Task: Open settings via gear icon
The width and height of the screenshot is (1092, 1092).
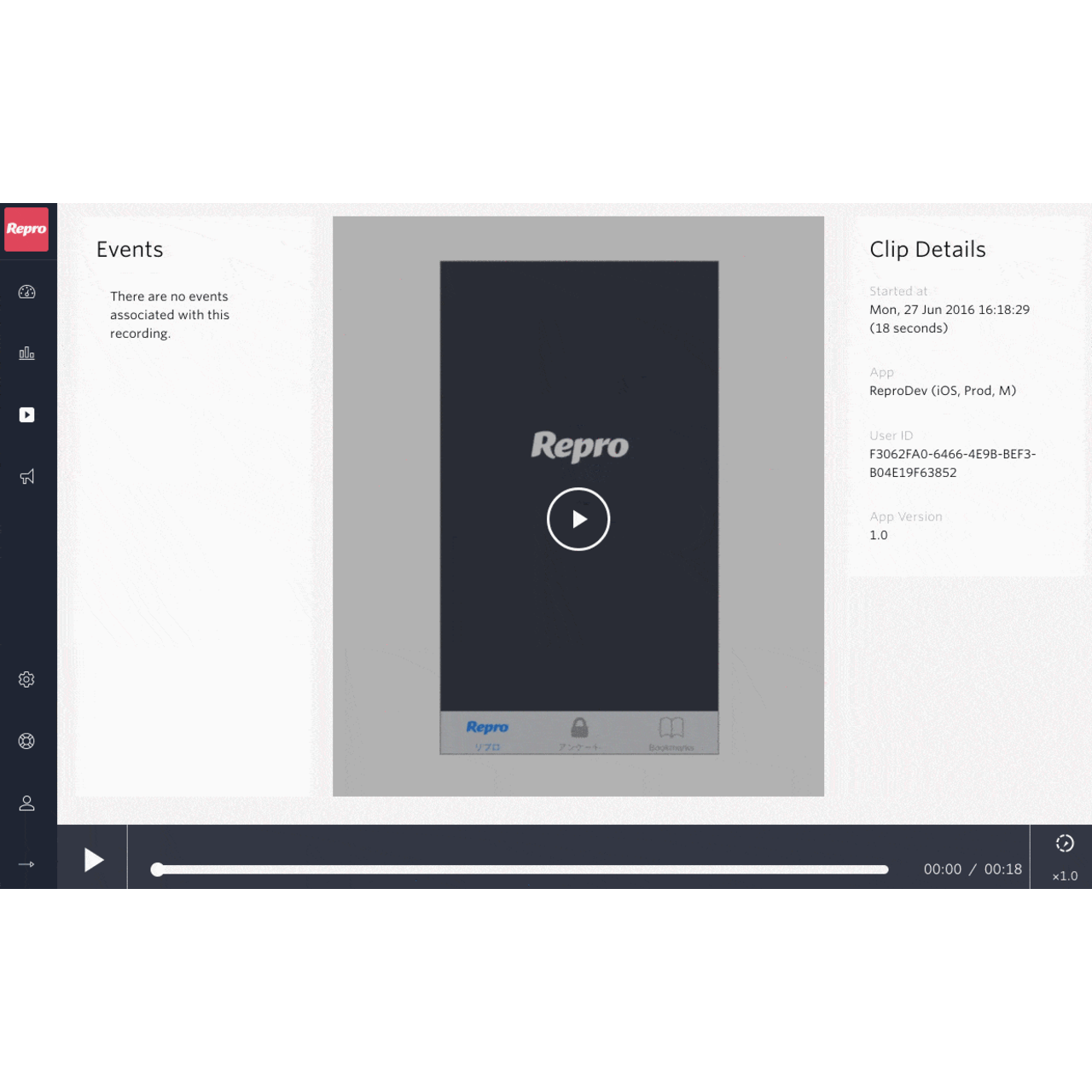Action: pyautogui.click(x=26, y=678)
